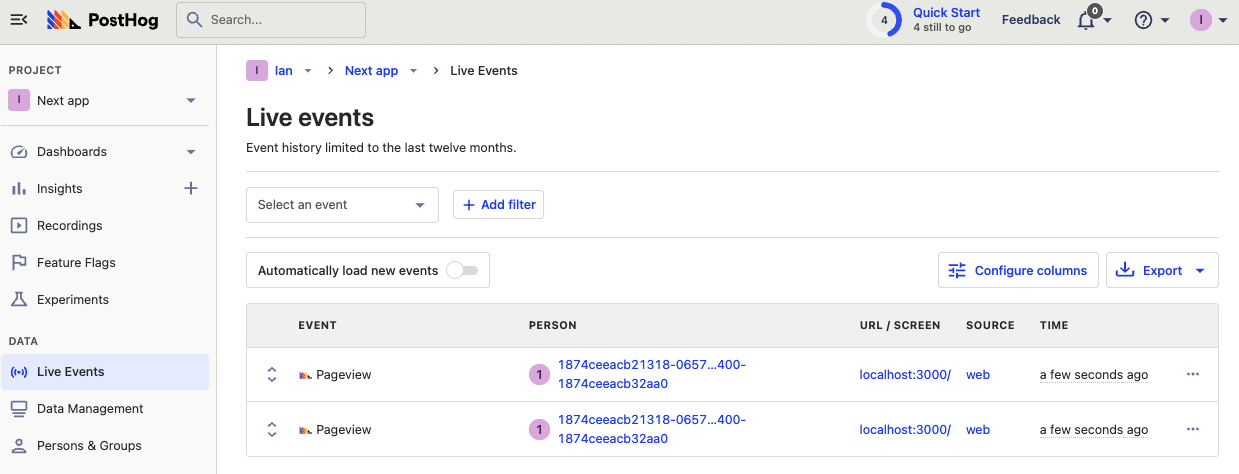
Task: Collapse the sidebar with the hamburger icon
Action: tap(19, 20)
